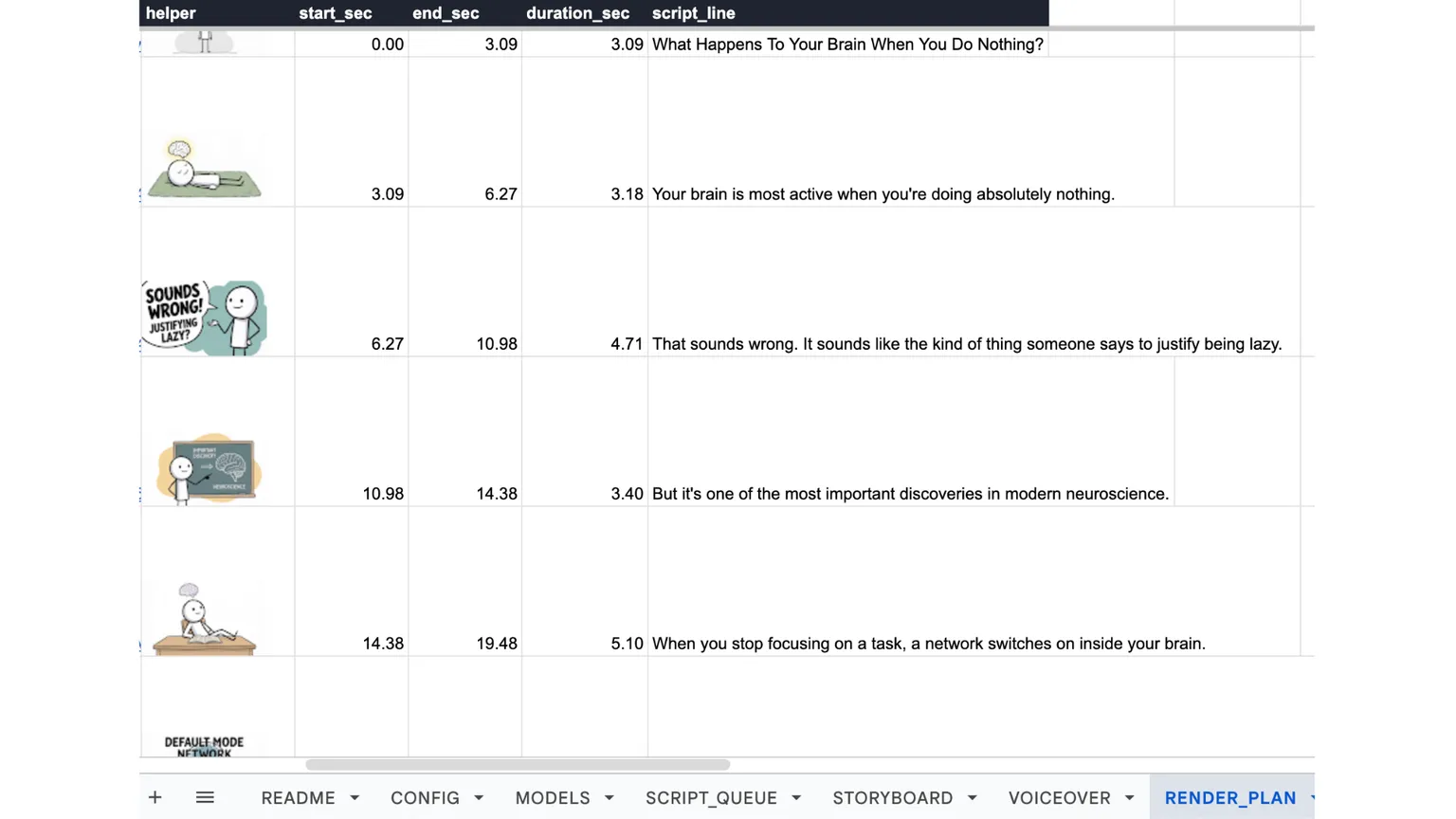Screen dimensions: 1456x819
Task: Select cell 'But it's one of the most important discoveries...'
Action: [911, 431]
